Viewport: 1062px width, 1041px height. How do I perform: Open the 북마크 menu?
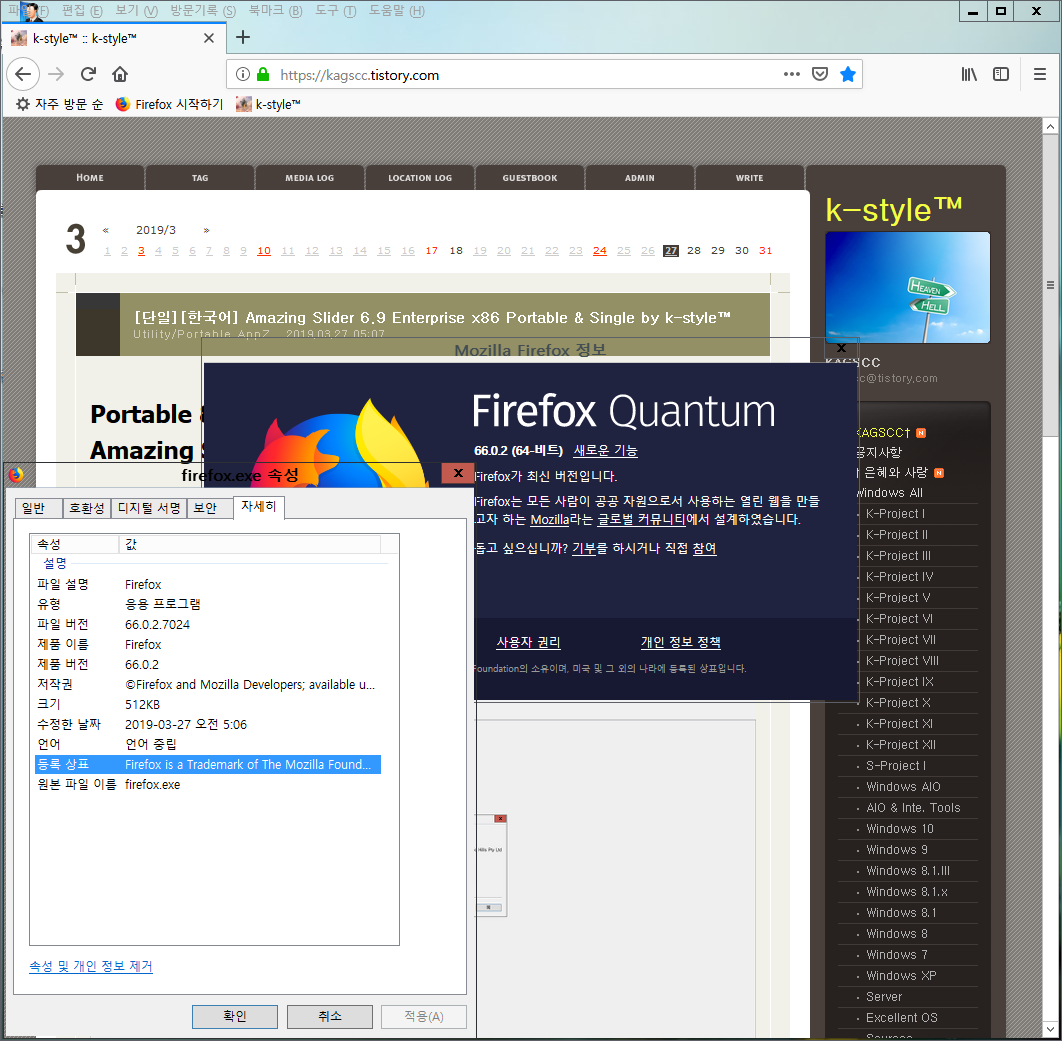(x=275, y=11)
